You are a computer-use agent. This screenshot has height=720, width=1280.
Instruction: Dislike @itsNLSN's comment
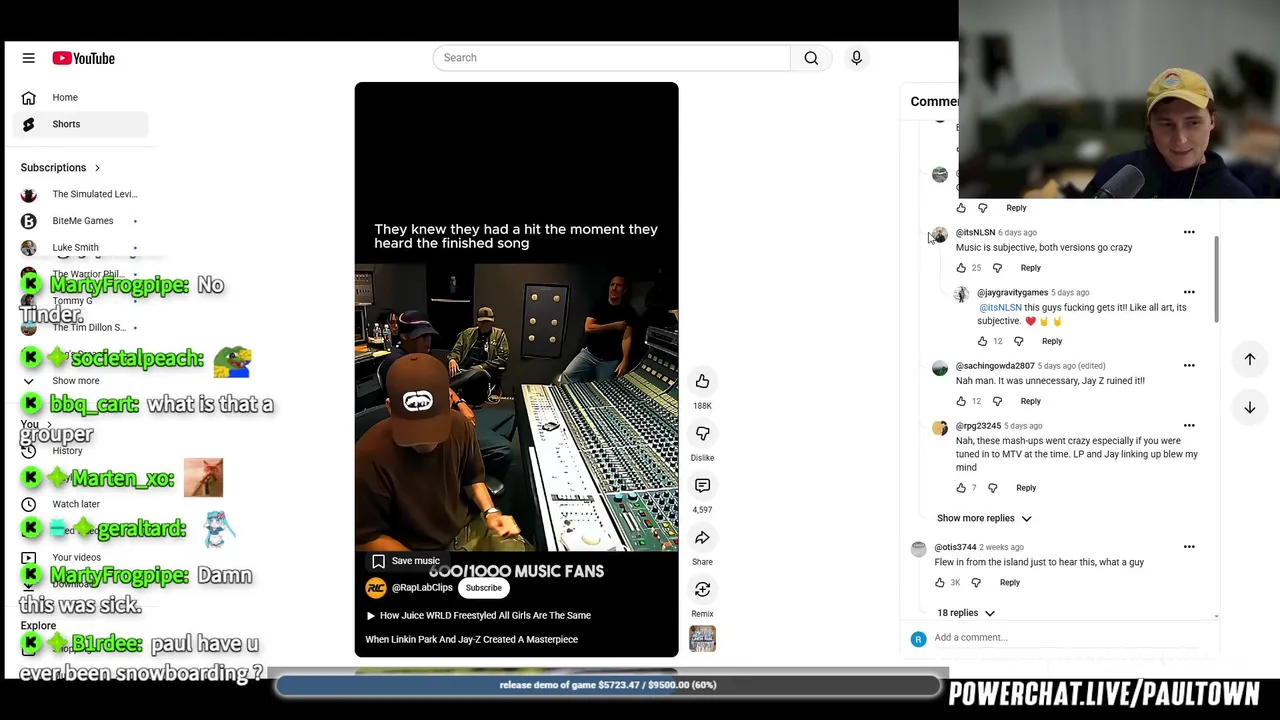[x=997, y=268]
